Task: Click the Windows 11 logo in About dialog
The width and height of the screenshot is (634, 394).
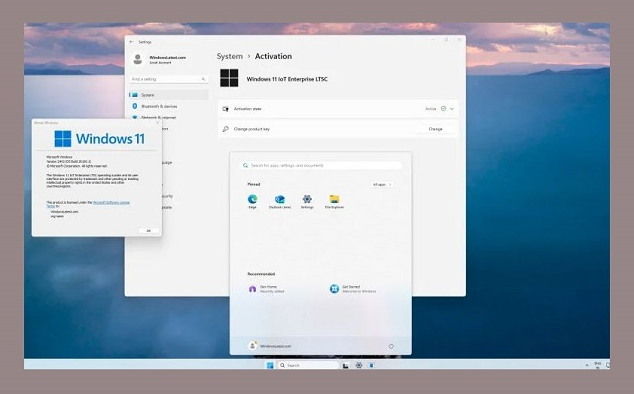Action: (x=99, y=139)
